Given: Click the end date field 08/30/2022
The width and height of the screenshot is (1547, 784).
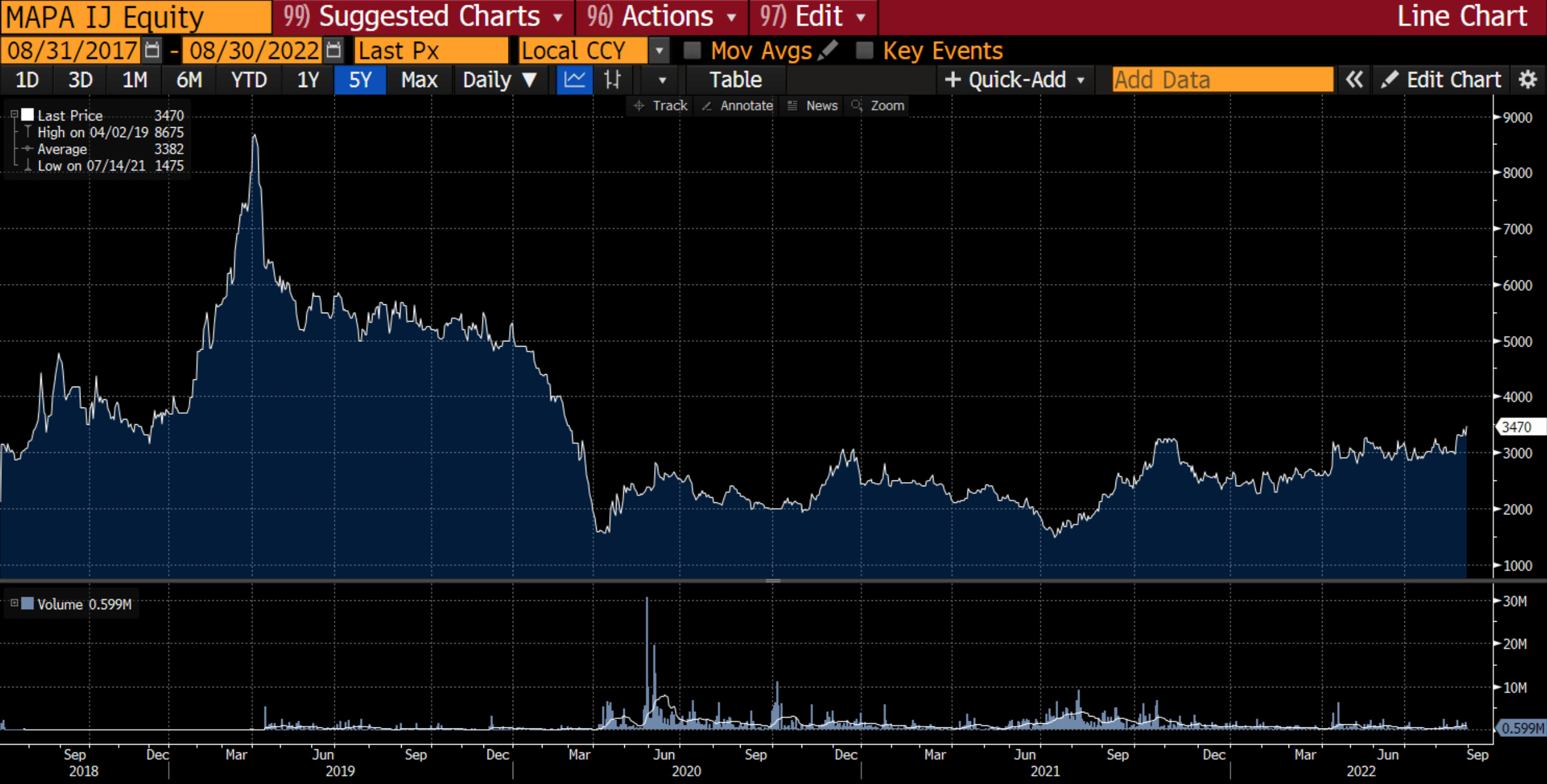Looking at the screenshot, I should (253, 51).
